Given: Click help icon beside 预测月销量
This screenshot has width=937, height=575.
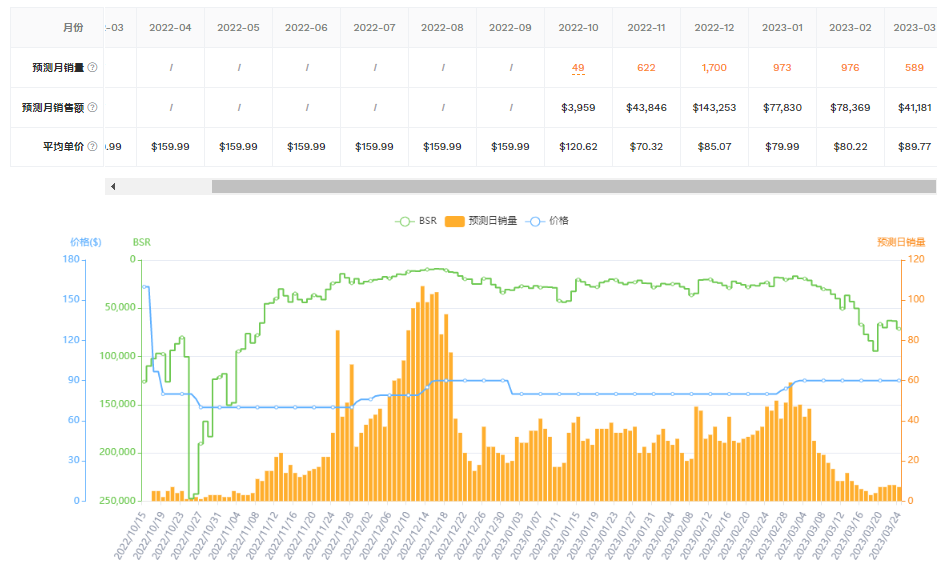Looking at the screenshot, I should [93, 68].
